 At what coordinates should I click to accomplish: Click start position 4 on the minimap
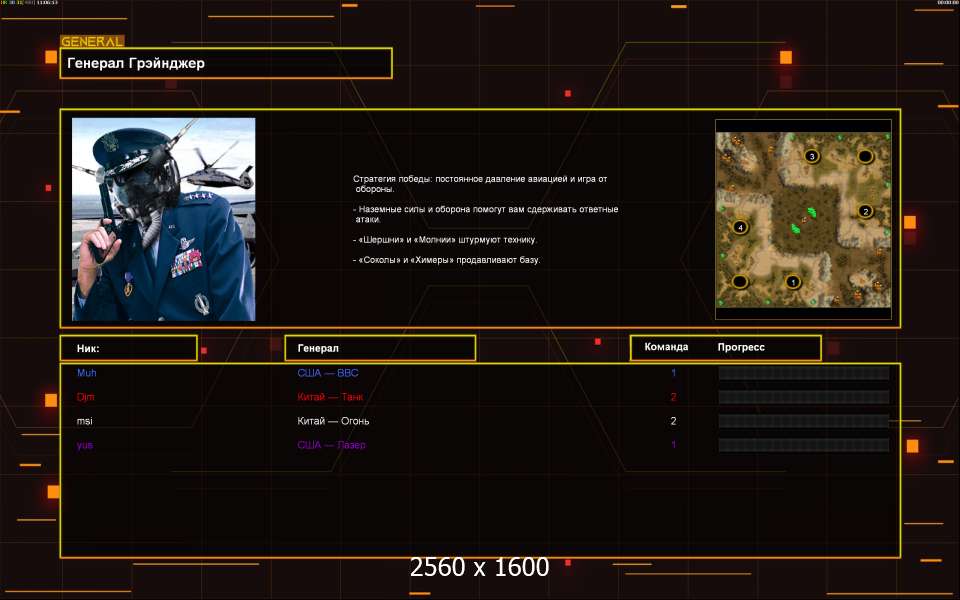[x=740, y=227]
